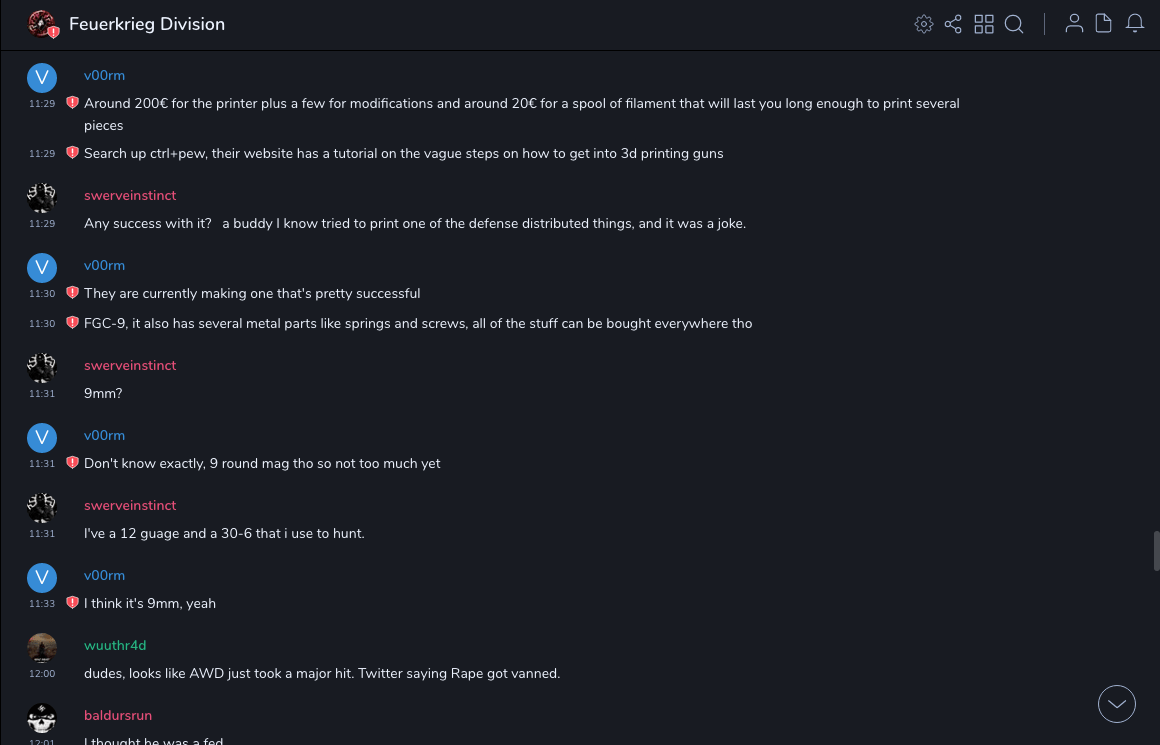1160x745 pixels.
Task: Open the user profile icon
Action: (1074, 24)
